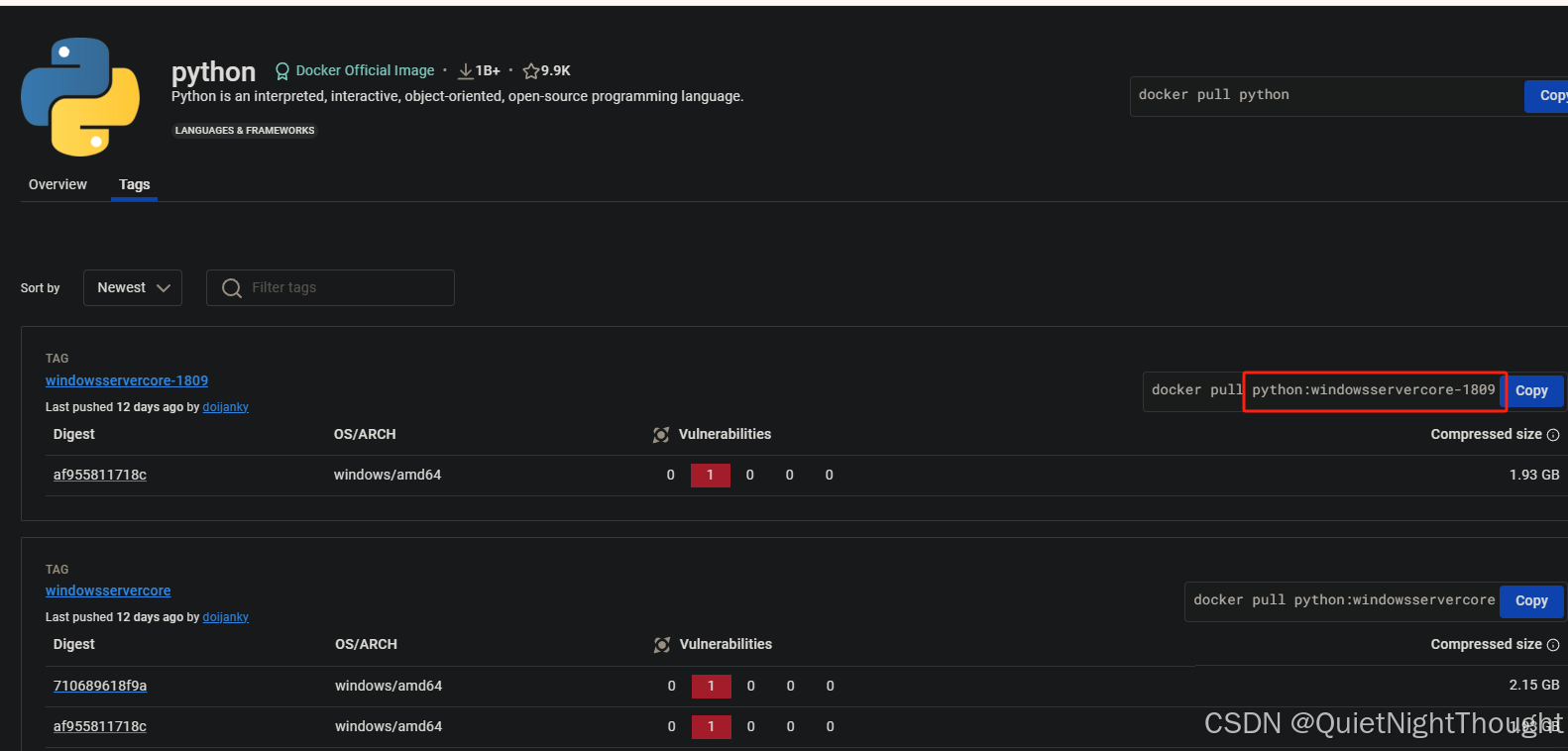Open doijanky profile link under windowsservercore-1809
The height and width of the screenshot is (751, 1568).
pyautogui.click(x=226, y=407)
